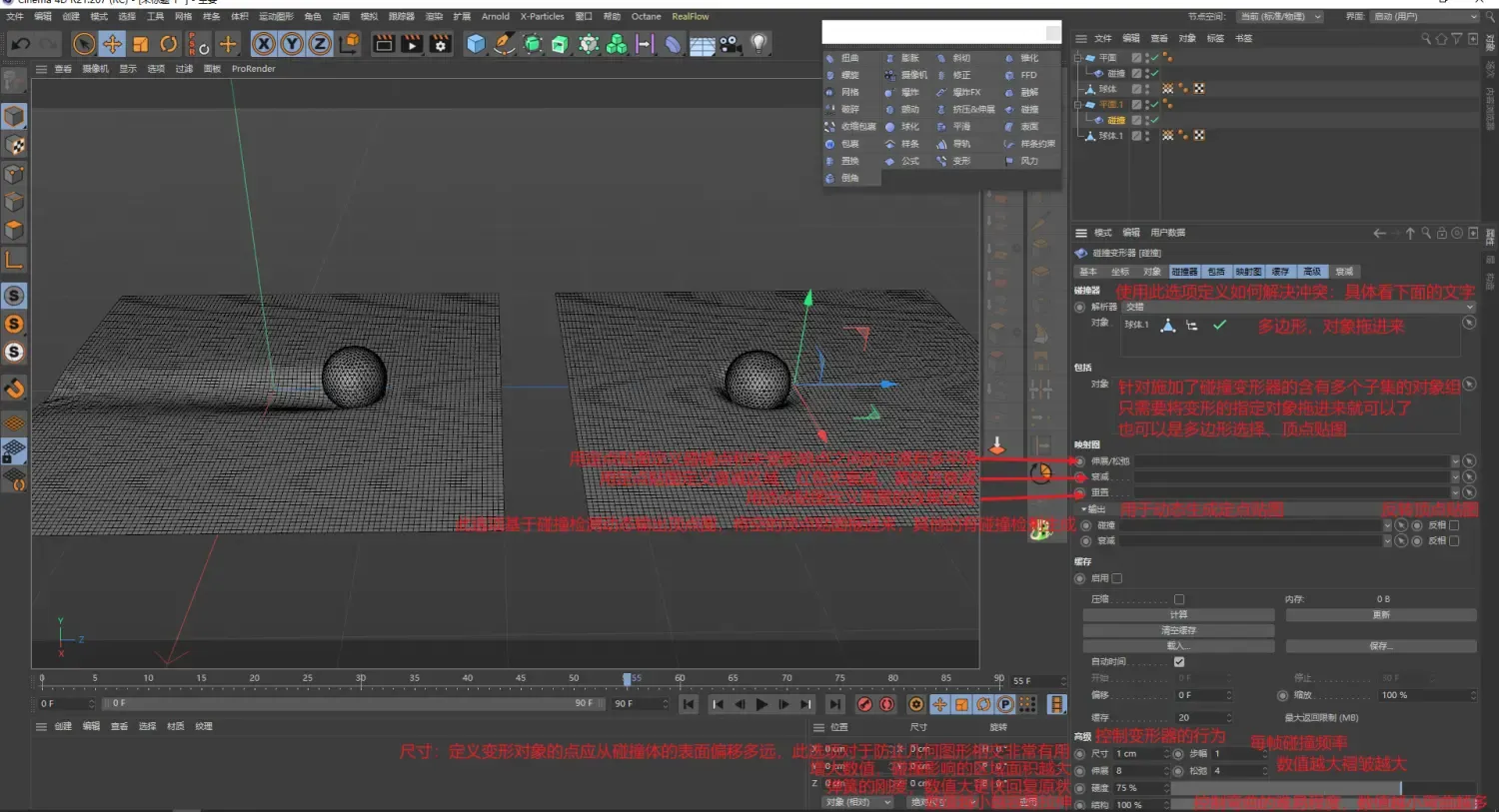Viewport: 1499px width, 812px height.
Task: Toggle the X axis lock
Action: 264,44
